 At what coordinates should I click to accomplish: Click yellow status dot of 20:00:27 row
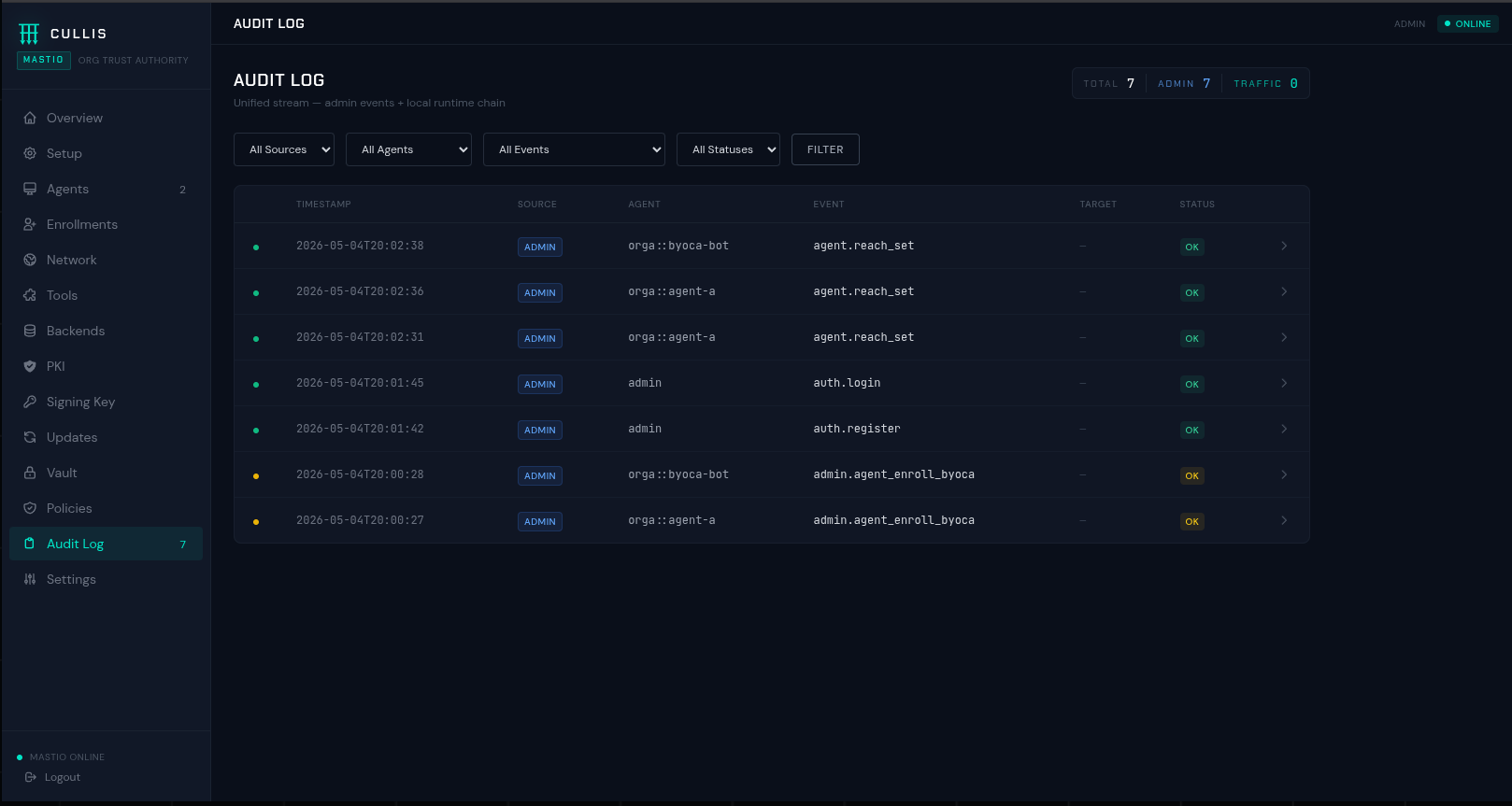point(256,522)
